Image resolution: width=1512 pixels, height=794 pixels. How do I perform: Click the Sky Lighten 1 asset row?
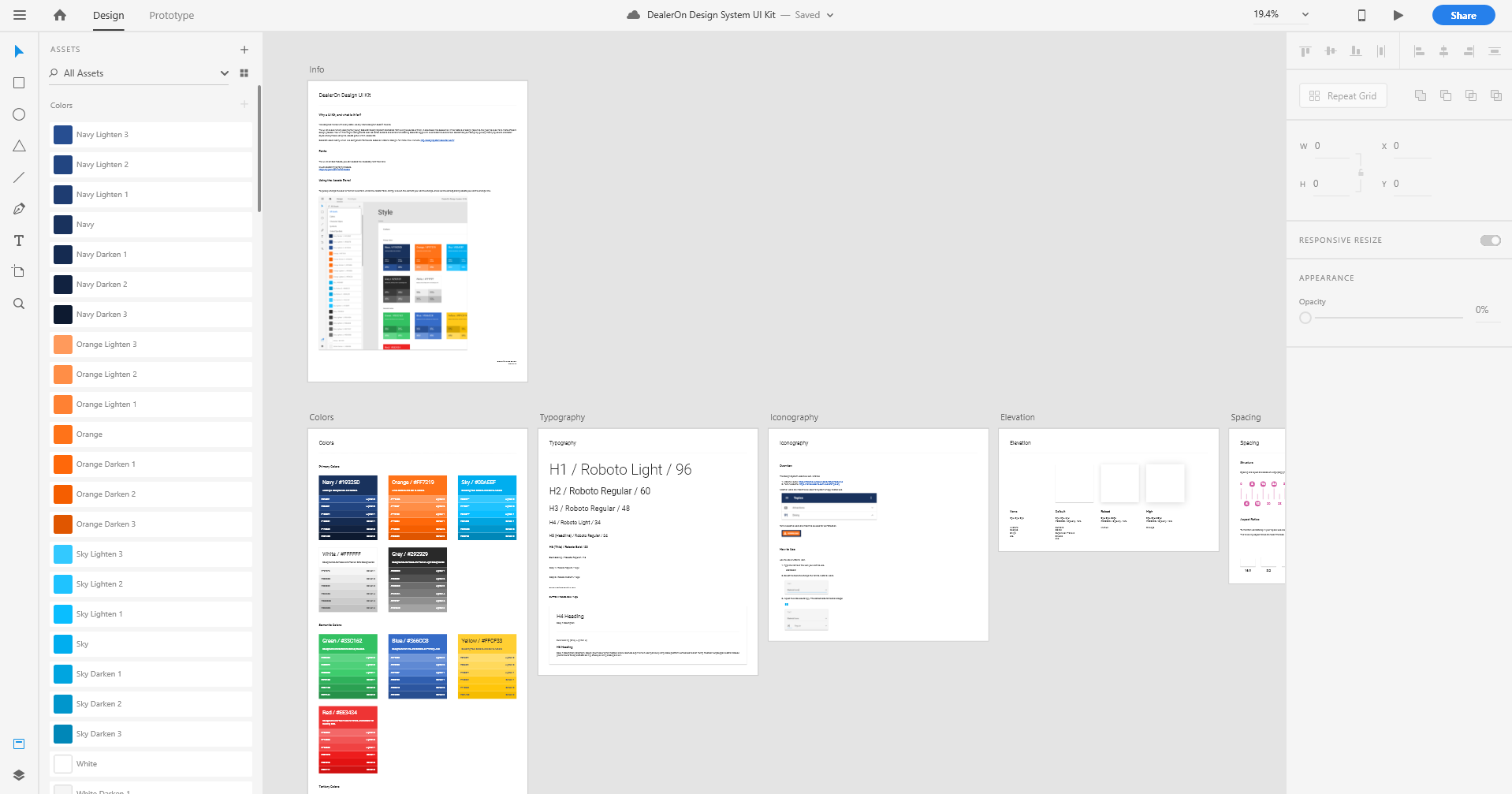(x=151, y=614)
